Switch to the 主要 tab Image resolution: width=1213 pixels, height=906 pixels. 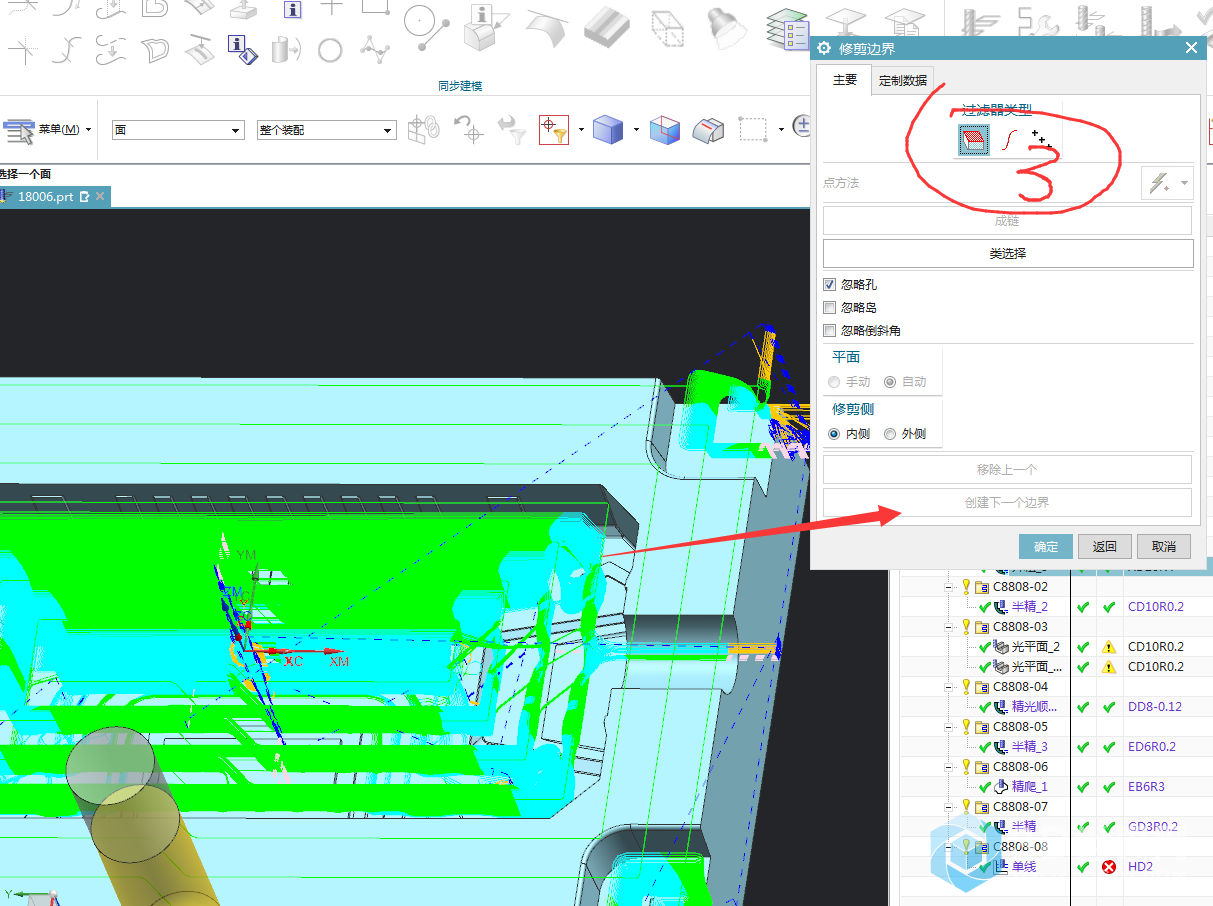[x=845, y=80]
